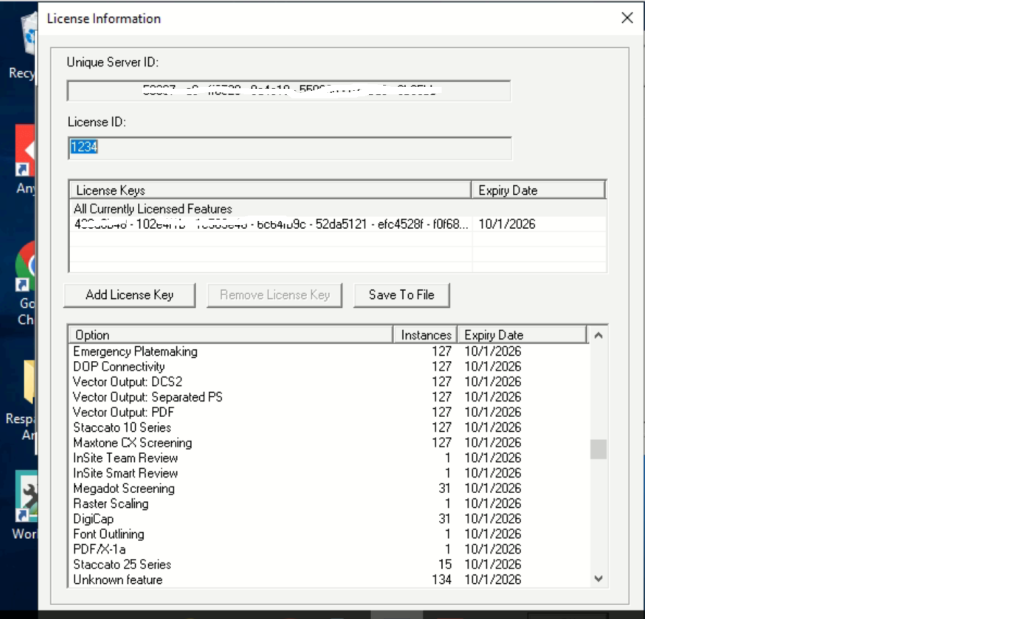Select the Emergency Platemaking option row
The image size is (1024, 619).
(135, 352)
